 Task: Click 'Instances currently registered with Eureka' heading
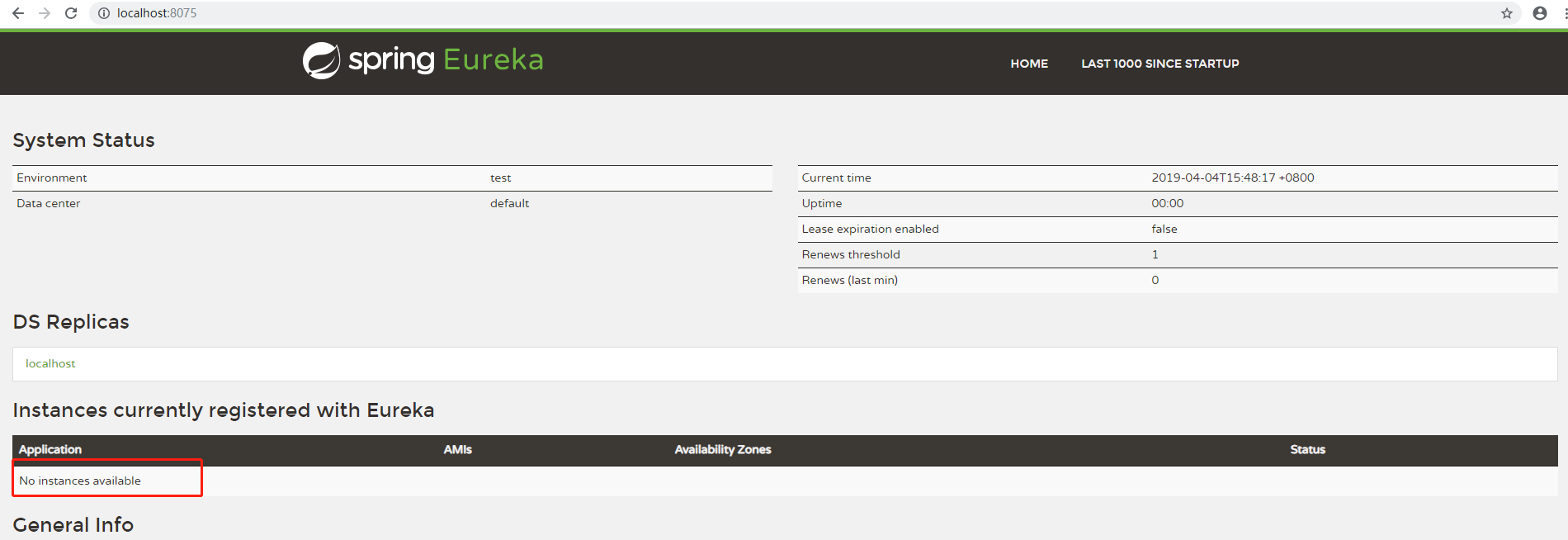pos(224,410)
